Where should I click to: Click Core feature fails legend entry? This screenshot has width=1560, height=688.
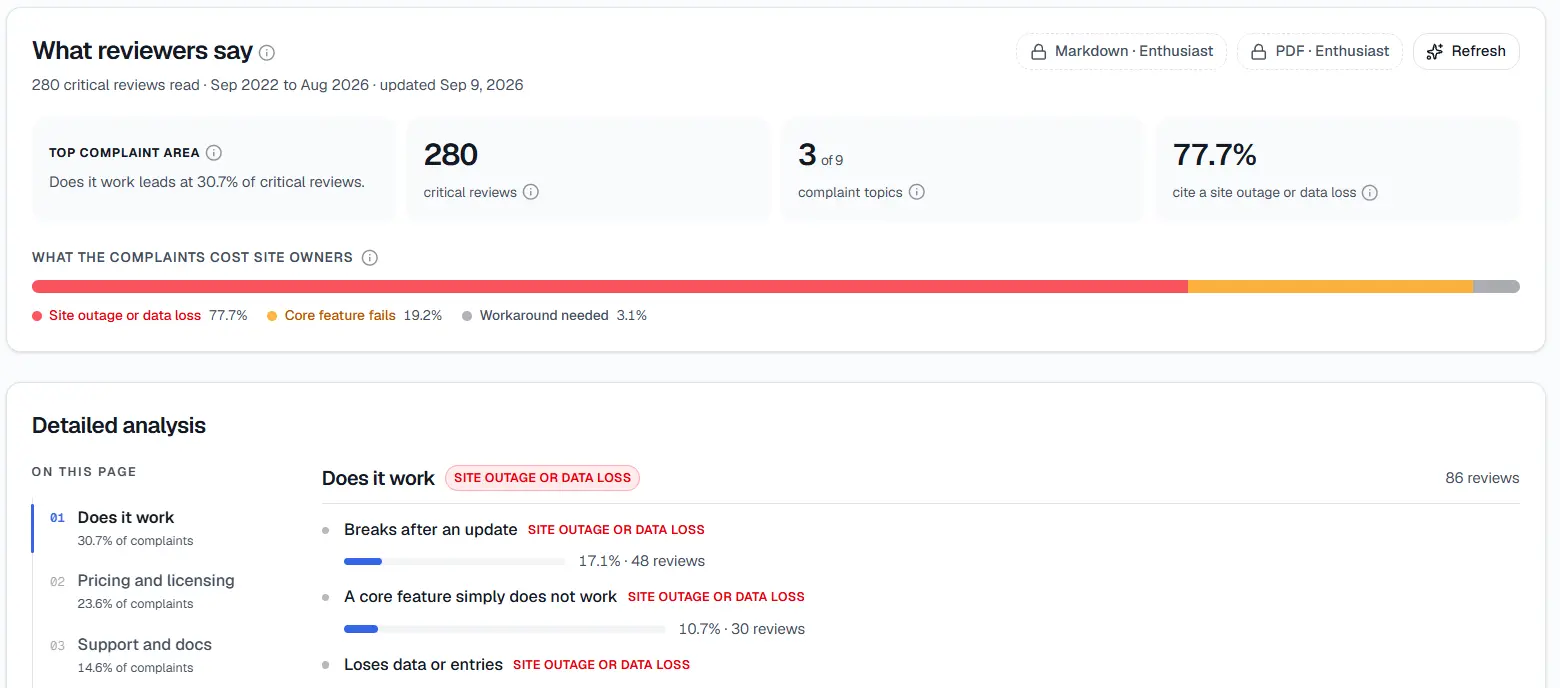(x=354, y=315)
